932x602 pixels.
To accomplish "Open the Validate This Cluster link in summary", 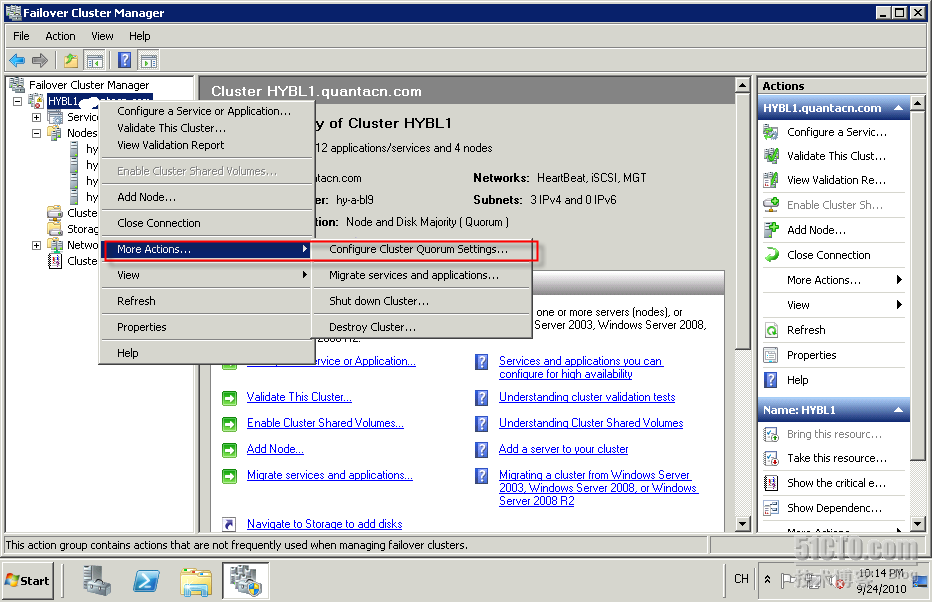I will click(x=299, y=397).
